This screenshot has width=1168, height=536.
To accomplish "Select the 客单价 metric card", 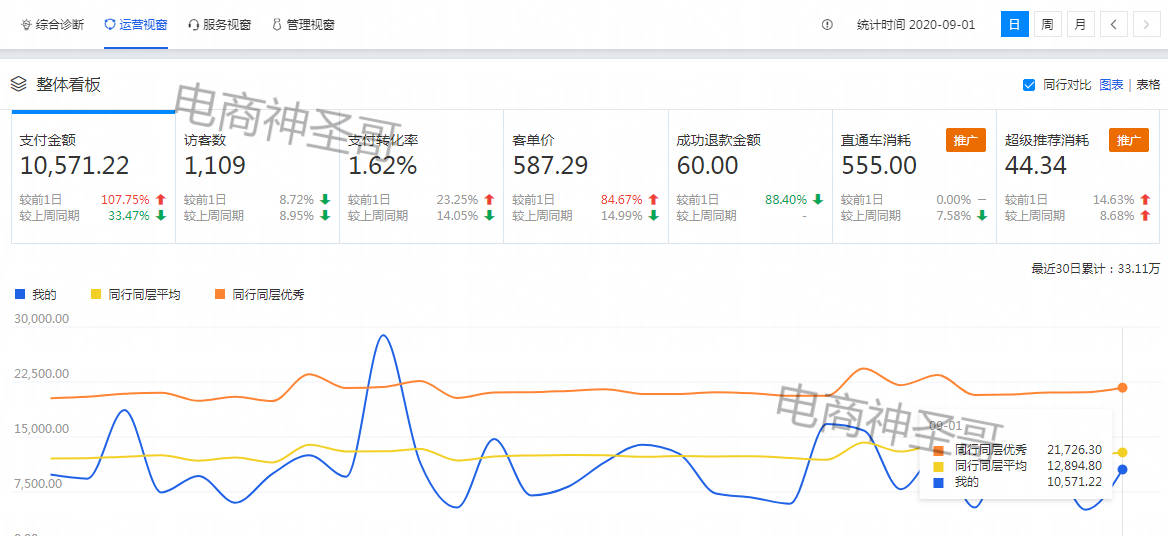I will click(x=586, y=176).
